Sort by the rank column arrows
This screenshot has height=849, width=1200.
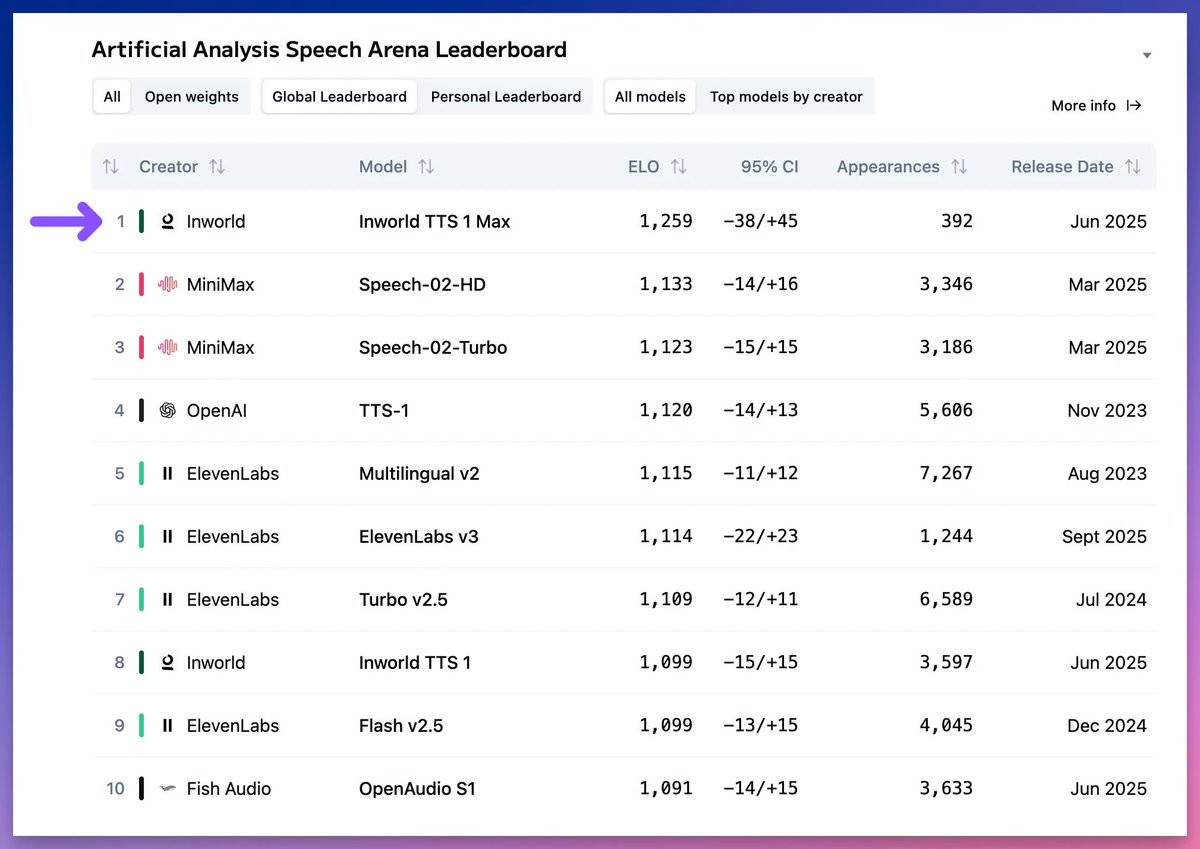pyautogui.click(x=111, y=167)
